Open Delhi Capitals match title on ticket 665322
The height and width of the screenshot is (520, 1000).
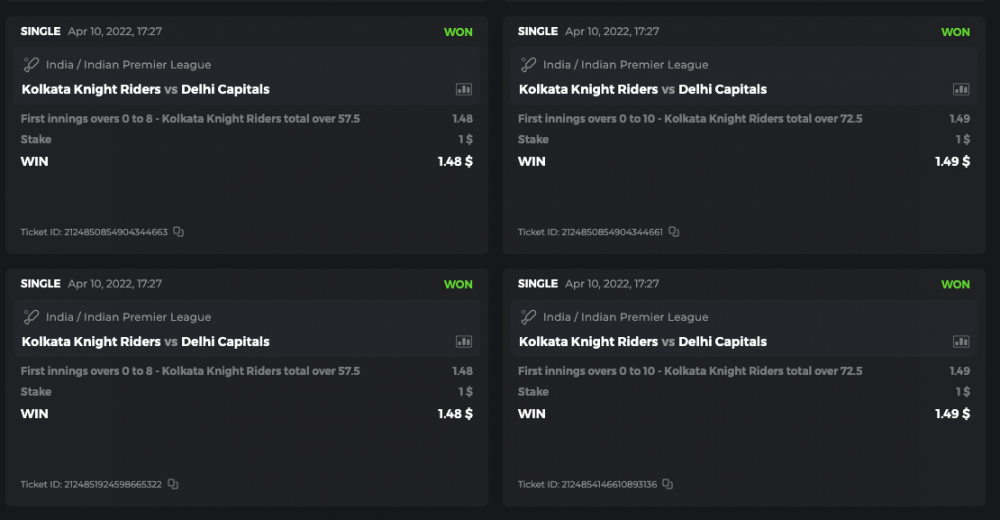tap(225, 341)
